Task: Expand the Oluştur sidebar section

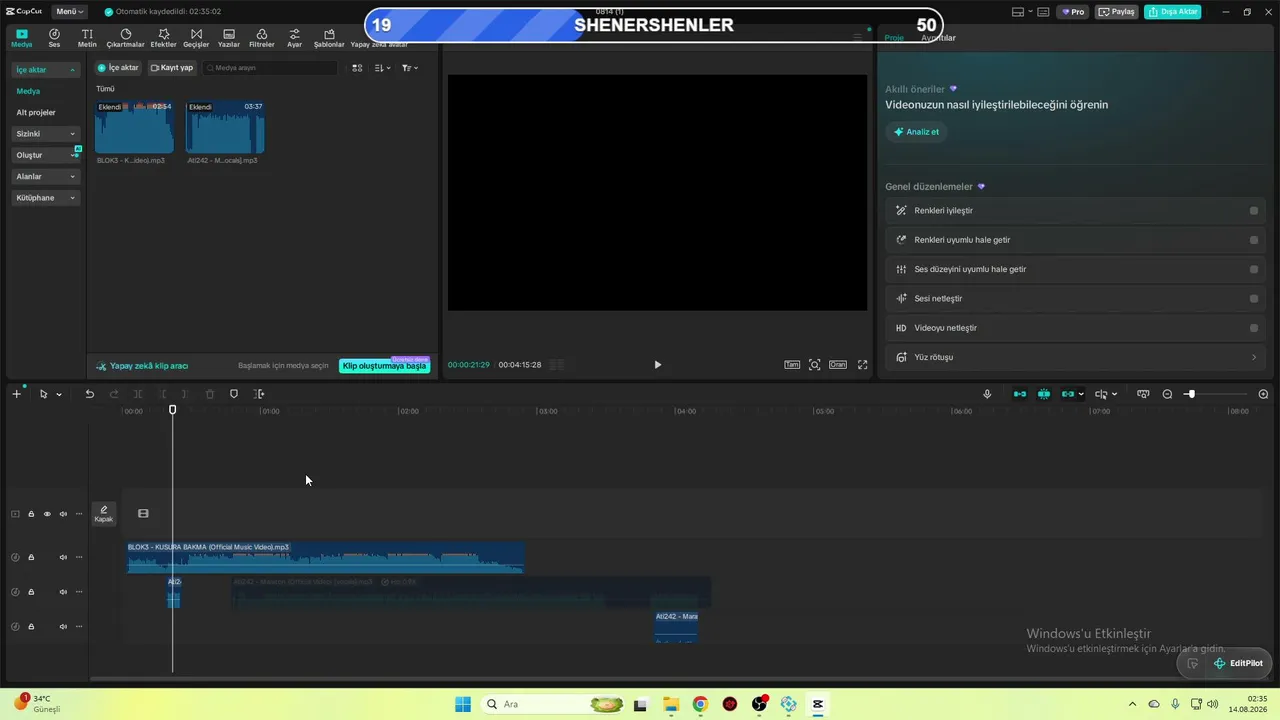Action: [x=46, y=155]
